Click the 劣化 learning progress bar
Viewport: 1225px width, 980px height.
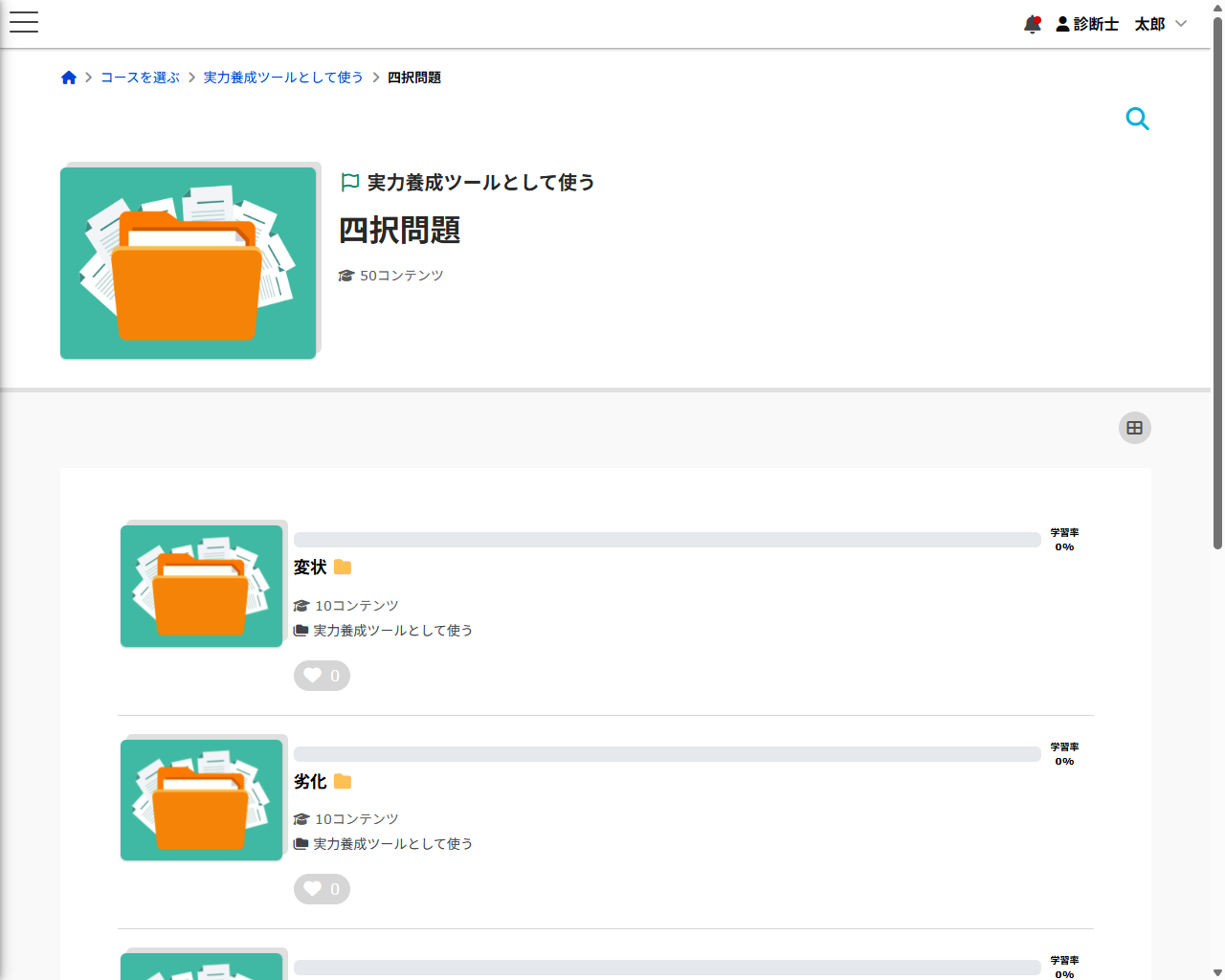(x=667, y=753)
